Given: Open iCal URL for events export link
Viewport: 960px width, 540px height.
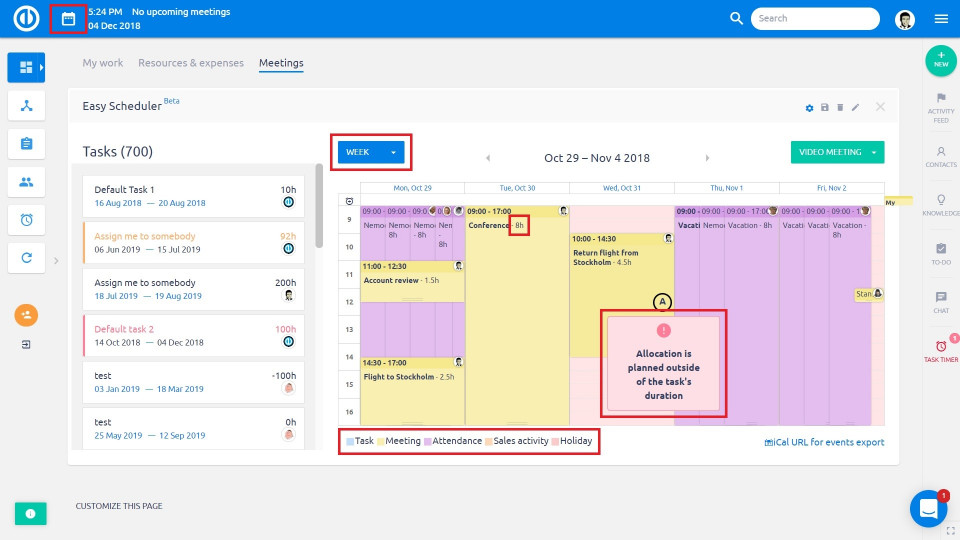Looking at the screenshot, I should 824,442.
